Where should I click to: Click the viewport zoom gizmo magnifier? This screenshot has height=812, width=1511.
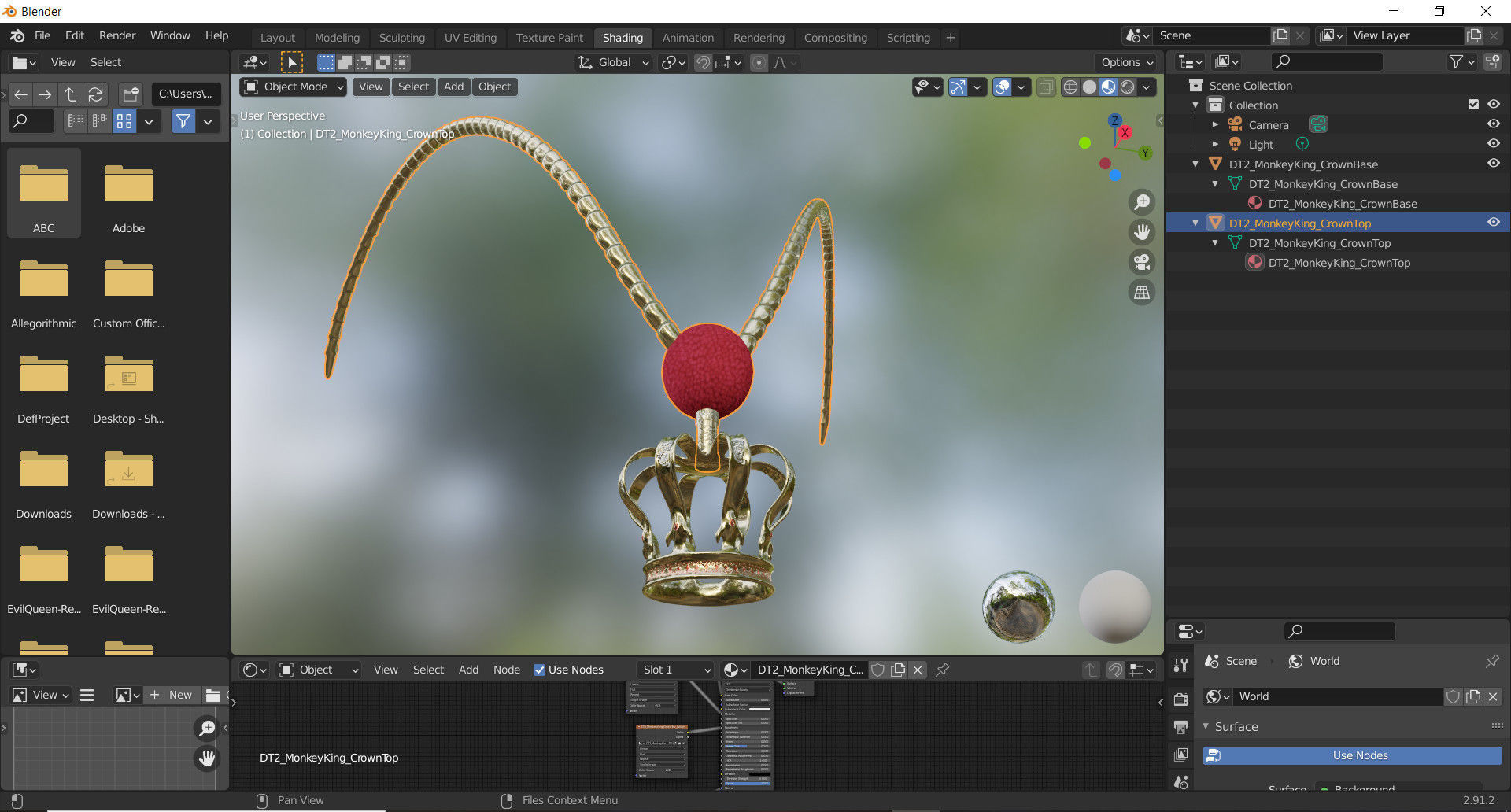[1141, 201]
